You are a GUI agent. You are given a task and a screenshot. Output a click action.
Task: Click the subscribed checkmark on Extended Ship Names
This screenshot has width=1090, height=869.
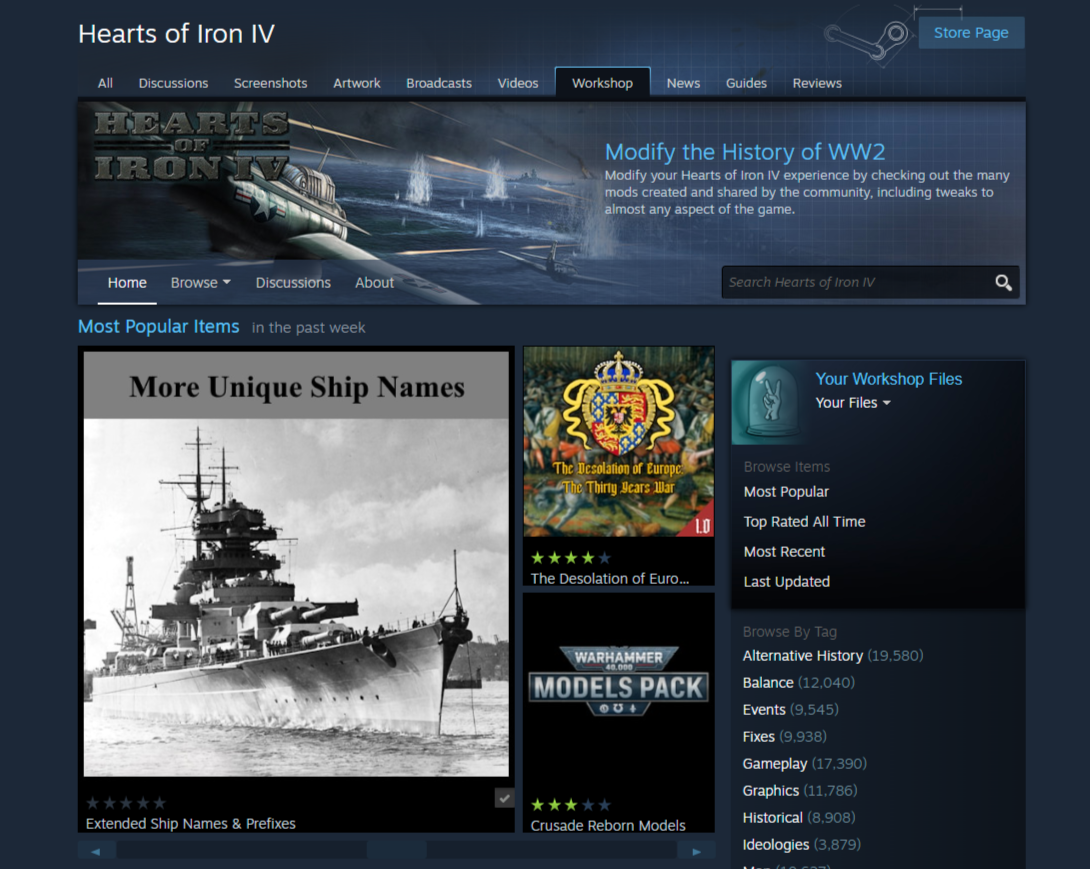505,798
